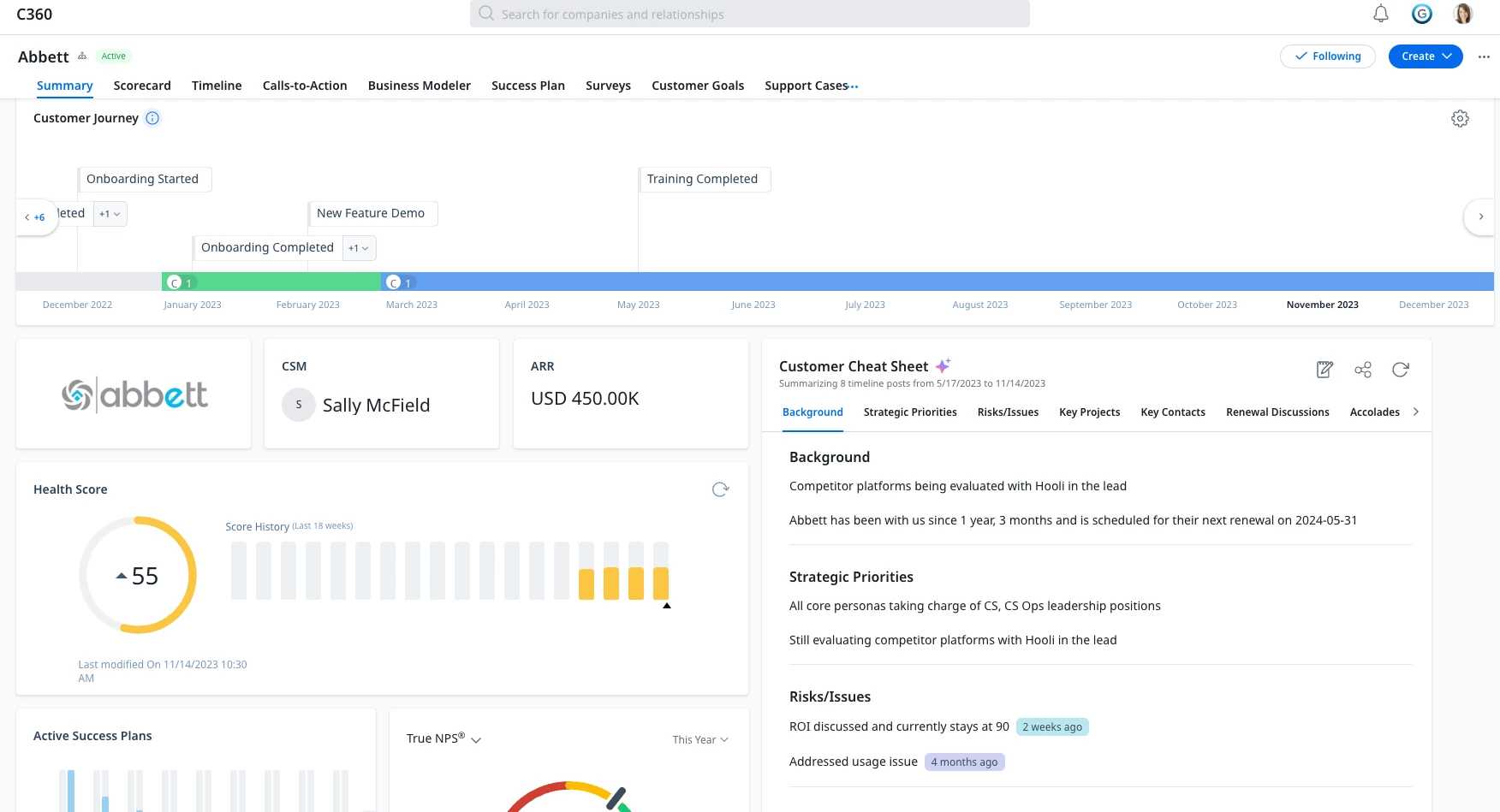This screenshot has height=812, width=1500.
Task: Select the Key Projects tab
Action: 1089,412
